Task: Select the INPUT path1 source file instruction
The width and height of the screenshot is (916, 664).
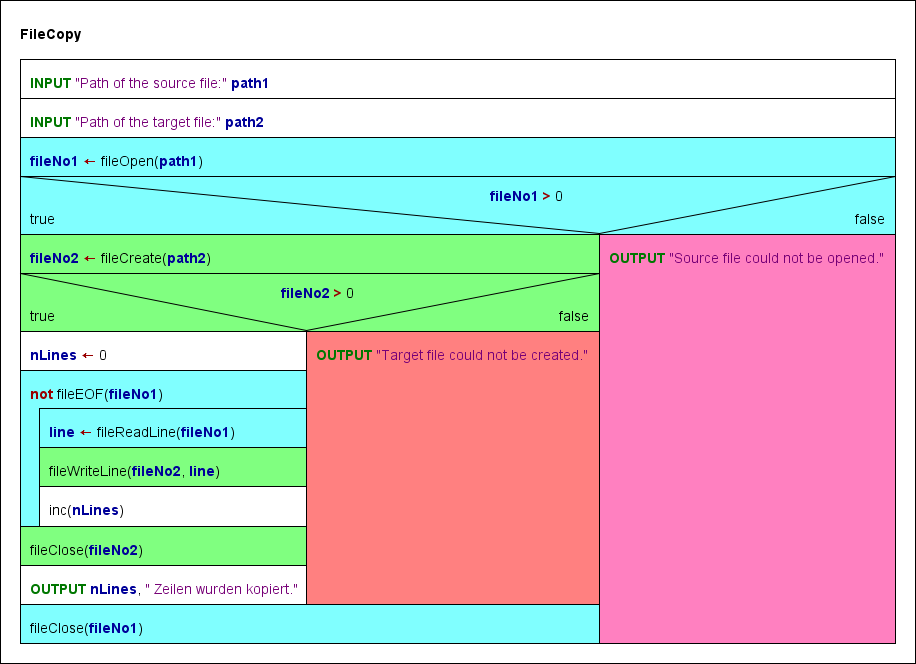Action: [457, 79]
